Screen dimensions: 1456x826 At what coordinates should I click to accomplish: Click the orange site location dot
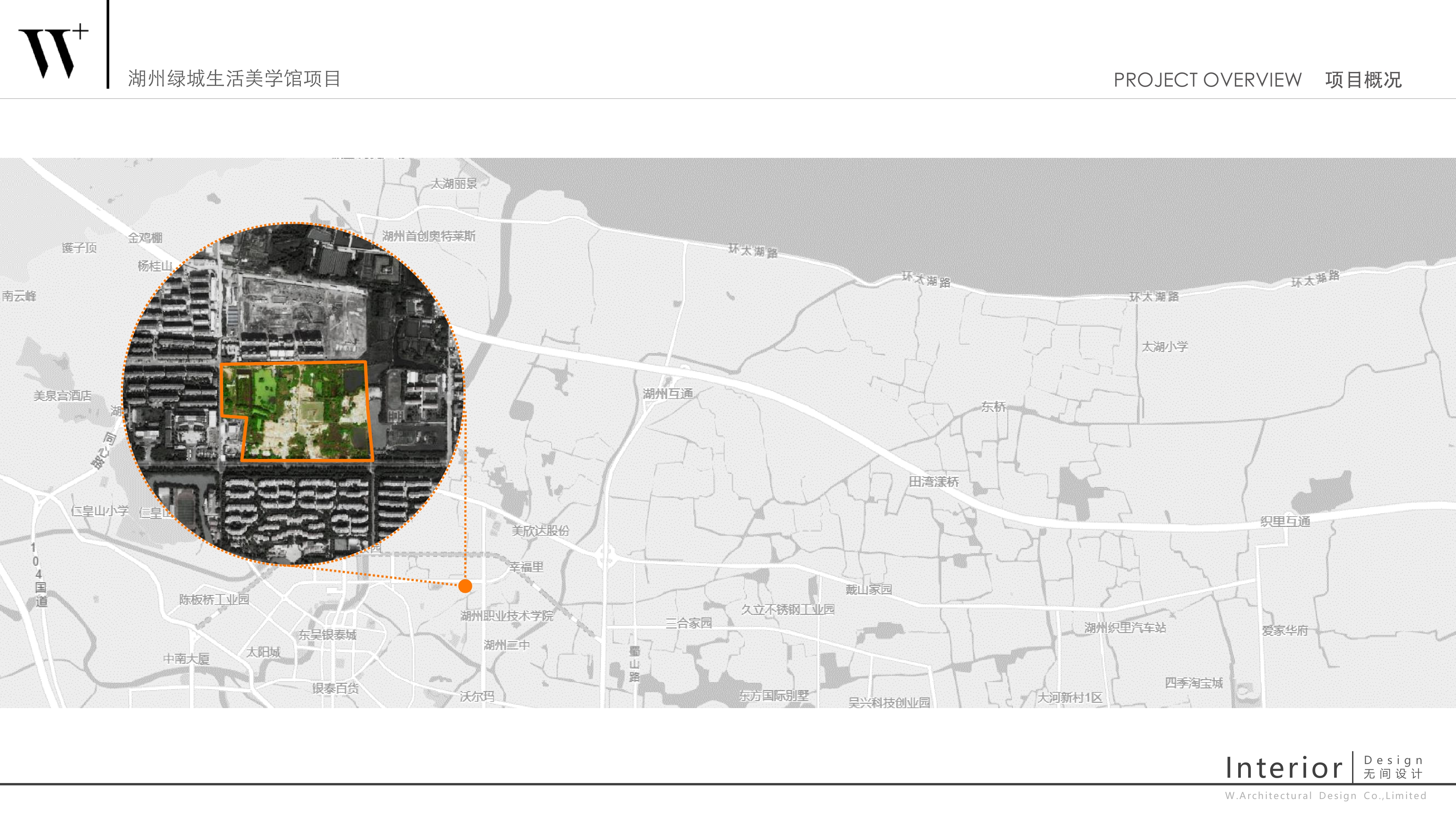click(465, 586)
